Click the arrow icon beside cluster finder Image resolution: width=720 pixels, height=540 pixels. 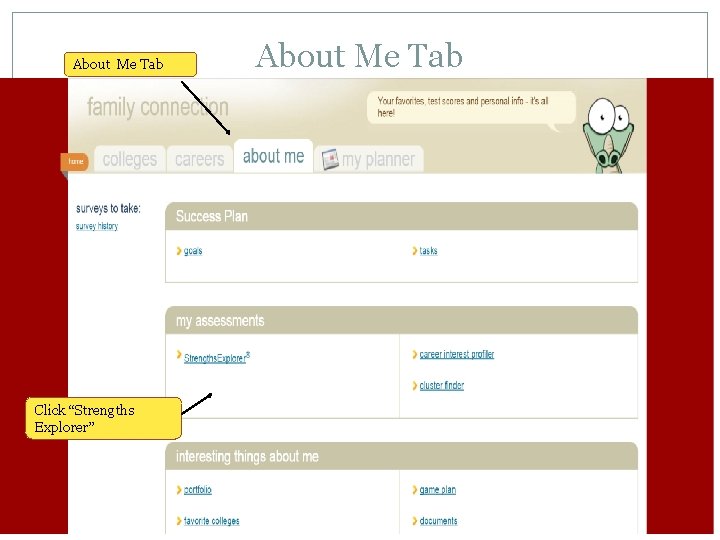pos(415,386)
